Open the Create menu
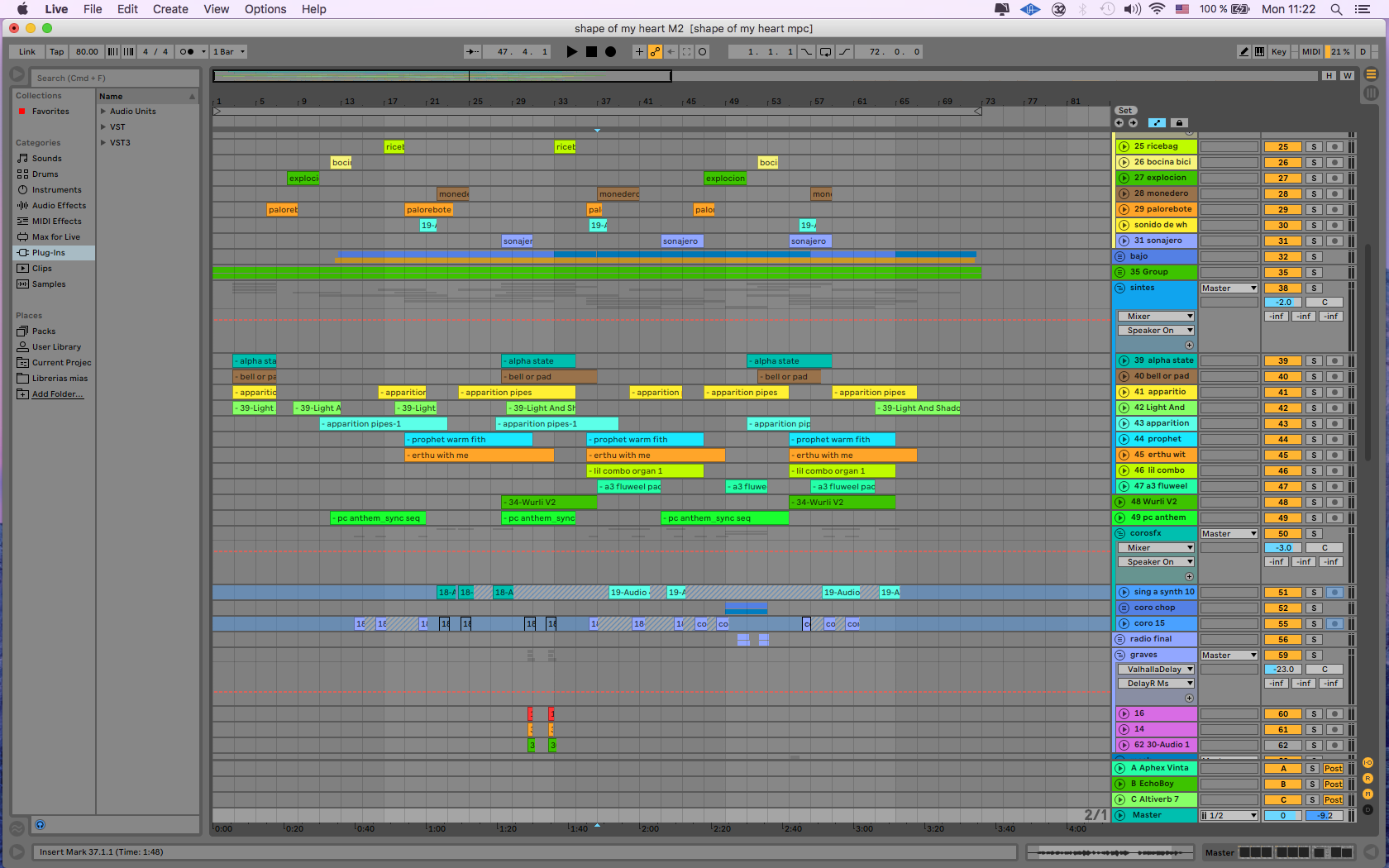 click(170, 9)
